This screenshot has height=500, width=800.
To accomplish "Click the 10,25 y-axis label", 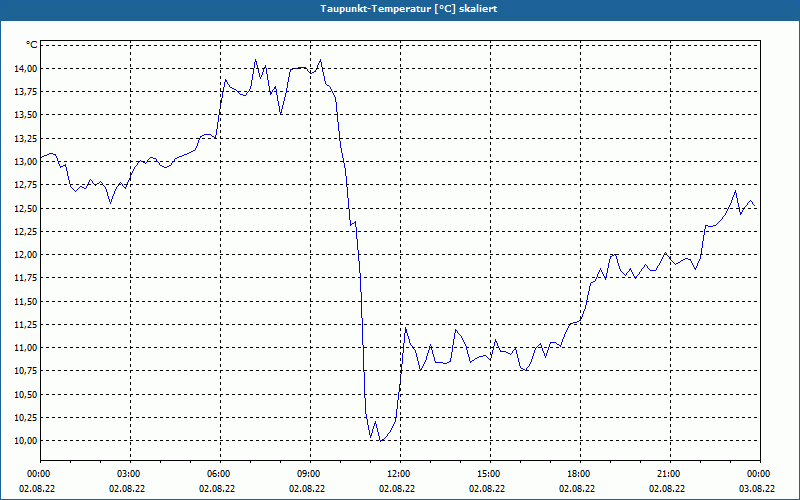I will point(26,418).
